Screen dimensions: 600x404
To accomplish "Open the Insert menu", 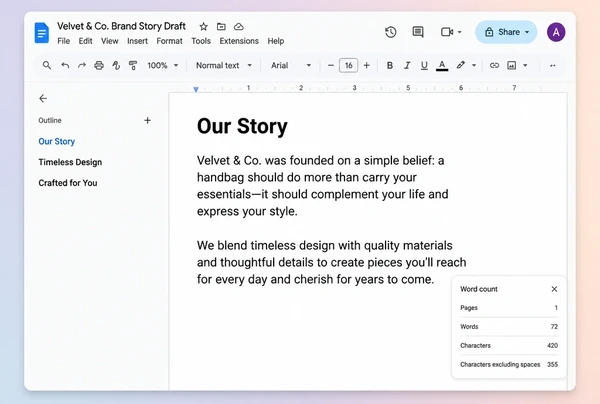I will click(137, 41).
